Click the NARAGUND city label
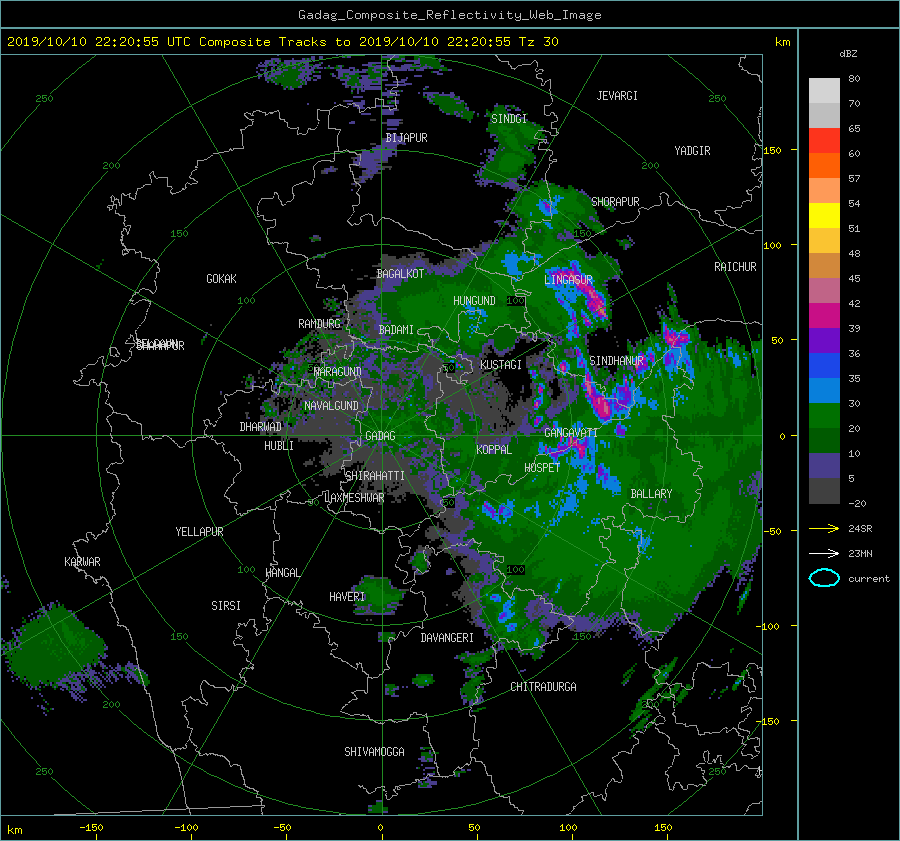Image resolution: width=900 pixels, height=841 pixels. 338,372
